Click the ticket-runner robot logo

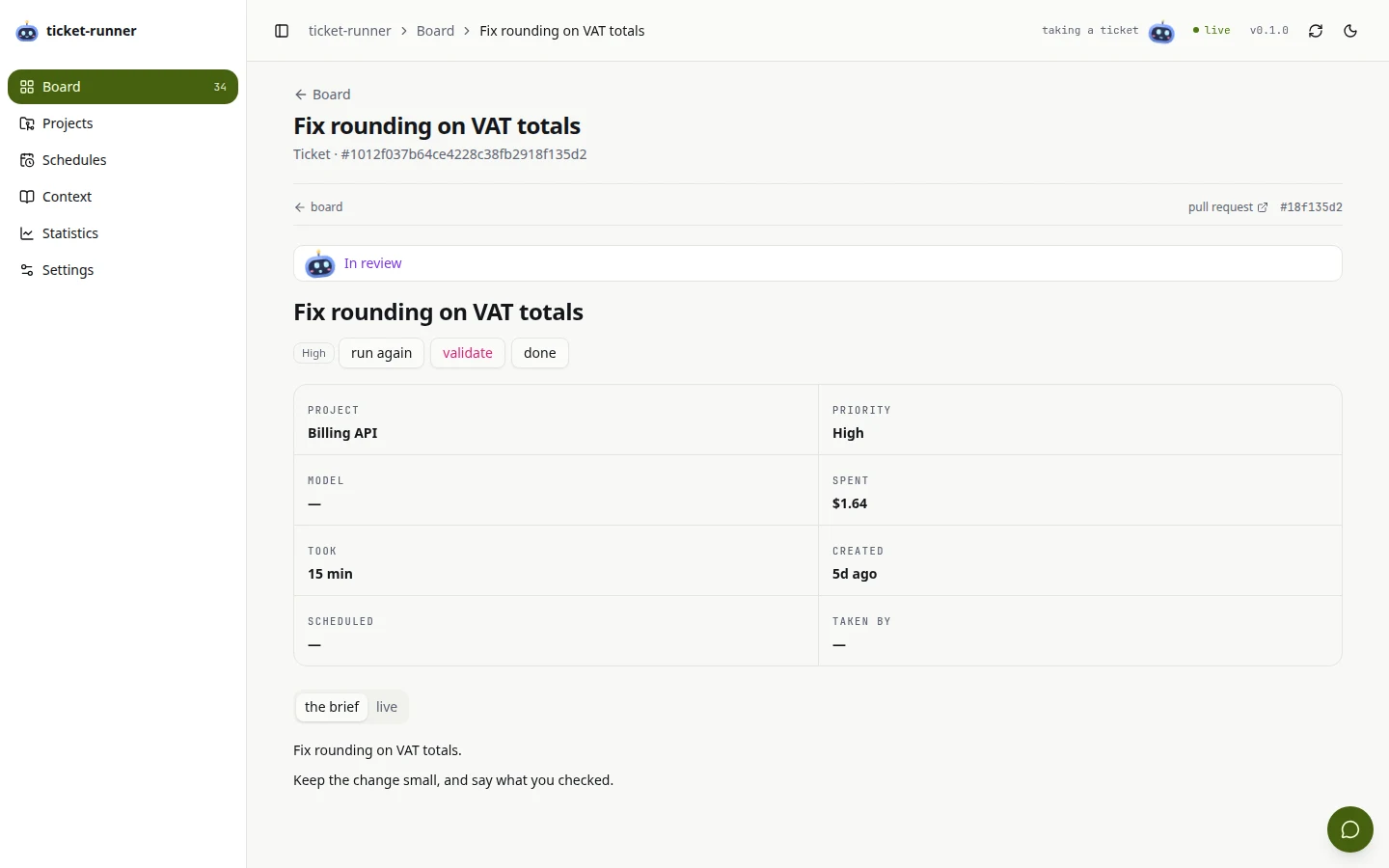27,32
